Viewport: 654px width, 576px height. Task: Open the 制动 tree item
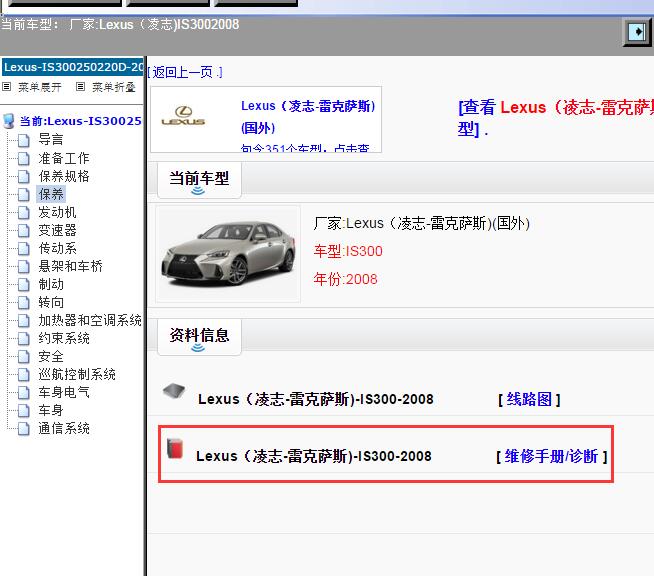[x=51, y=284]
